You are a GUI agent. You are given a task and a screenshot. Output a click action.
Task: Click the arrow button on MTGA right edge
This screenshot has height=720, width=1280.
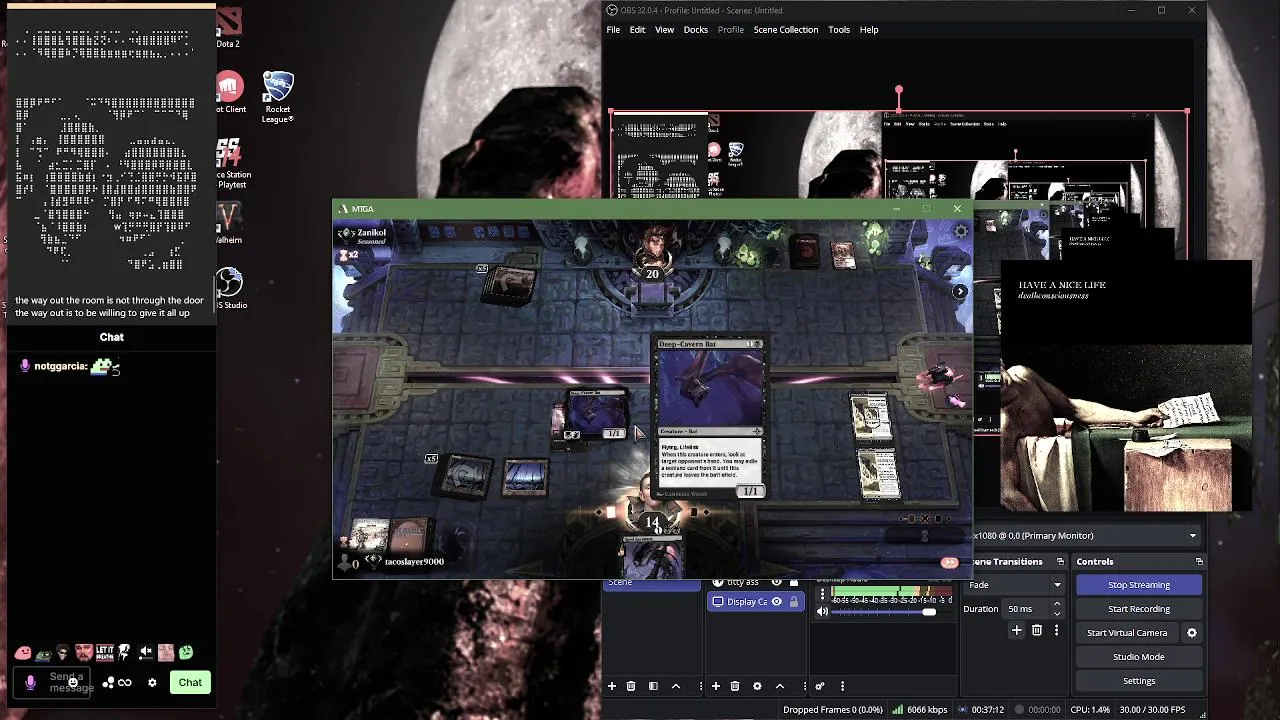pyautogui.click(x=959, y=292)
